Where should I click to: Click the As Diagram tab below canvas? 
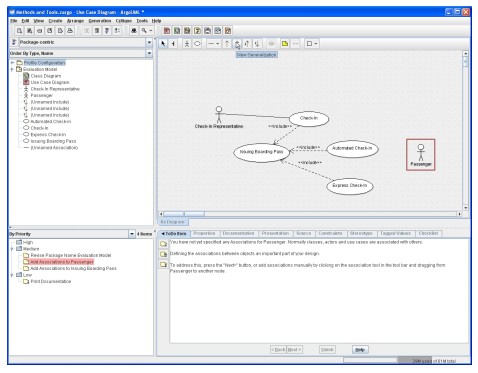(173, 222)
